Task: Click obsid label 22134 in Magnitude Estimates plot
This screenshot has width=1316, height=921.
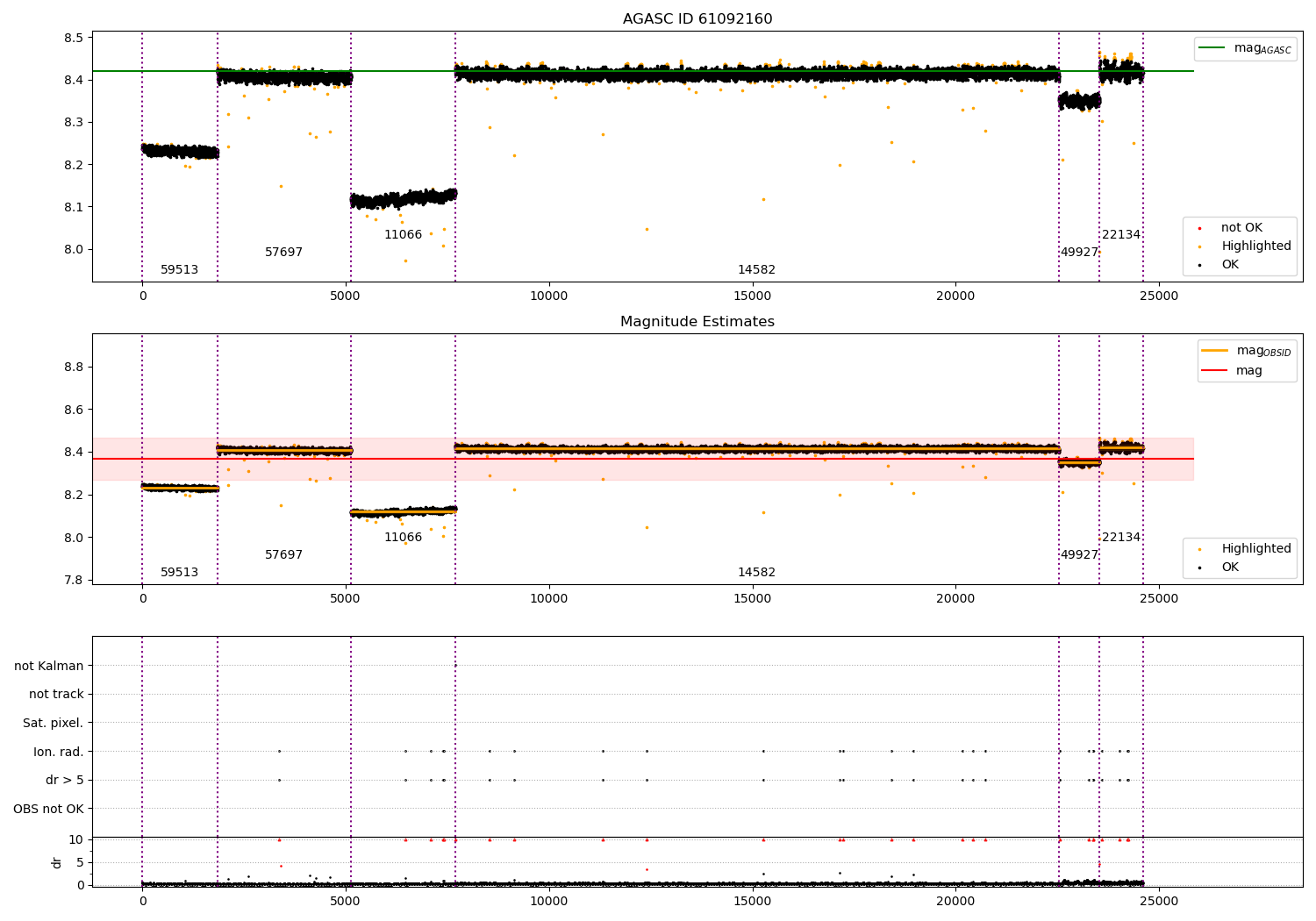Action: (x=1121, y=538)
